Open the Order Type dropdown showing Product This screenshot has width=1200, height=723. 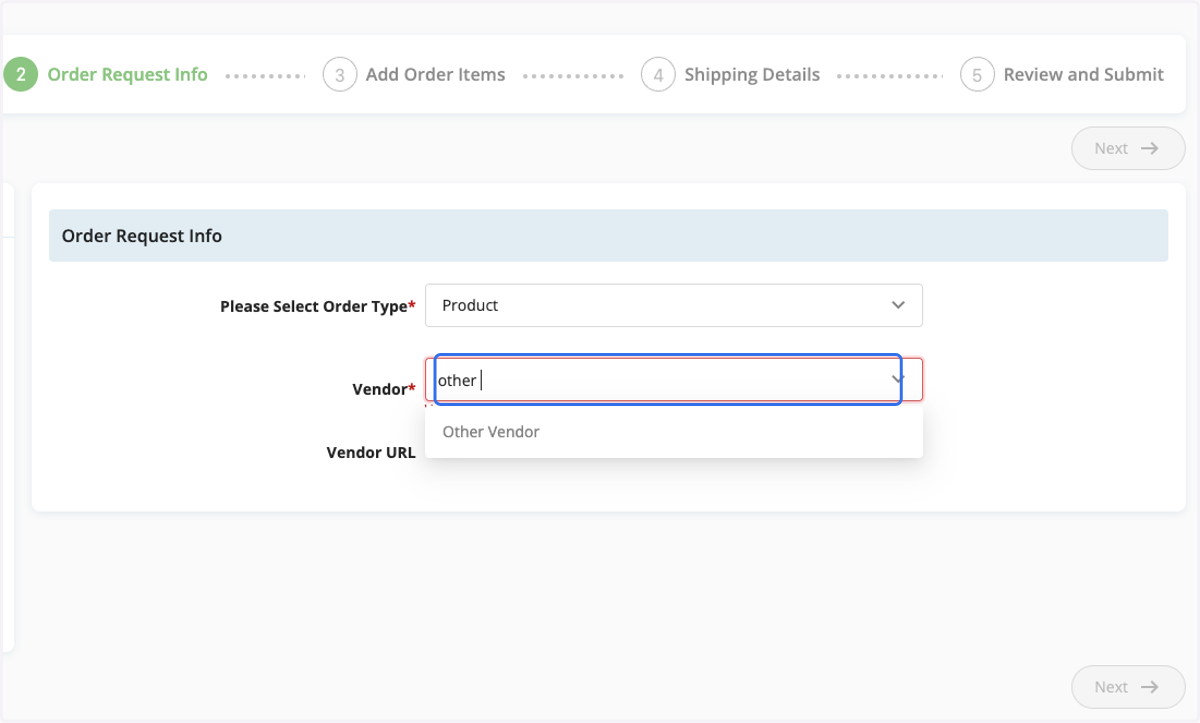(674, 305)
